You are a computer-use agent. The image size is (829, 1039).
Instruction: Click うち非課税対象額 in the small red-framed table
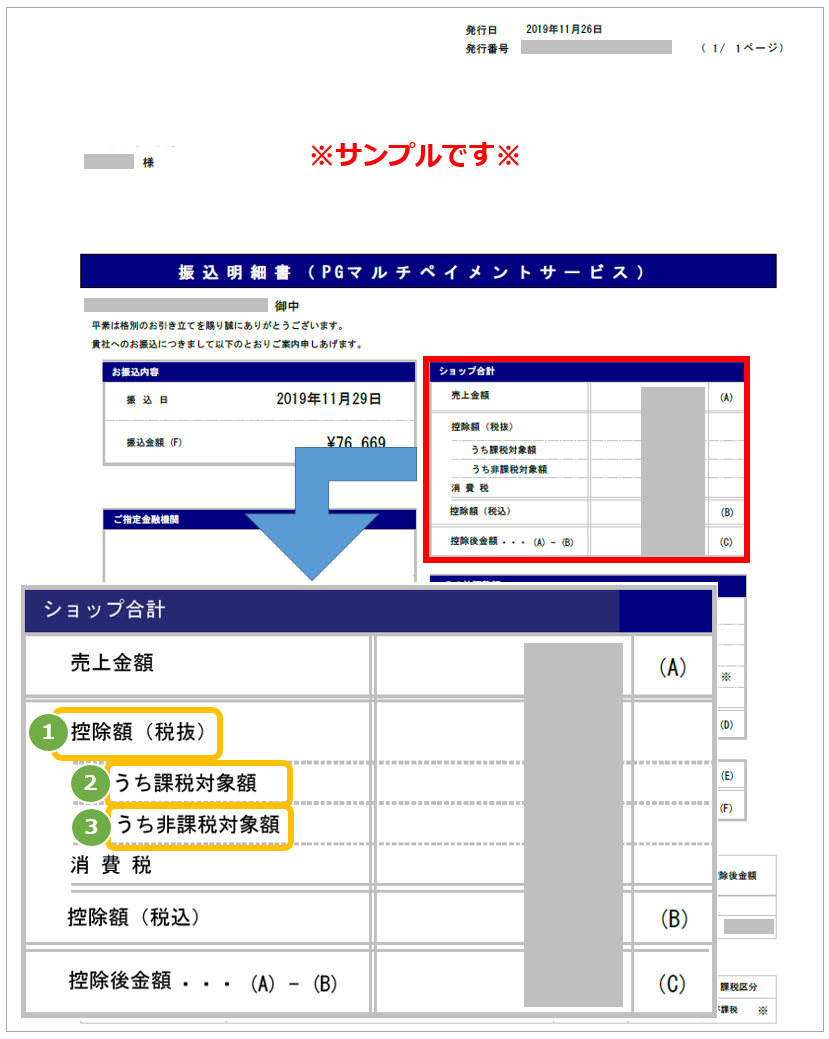509,469
